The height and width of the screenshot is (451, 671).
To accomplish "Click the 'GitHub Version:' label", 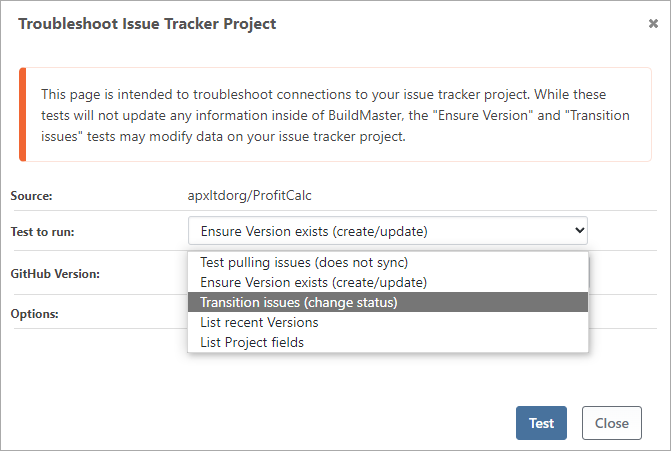I will click(x=54, y=273).
